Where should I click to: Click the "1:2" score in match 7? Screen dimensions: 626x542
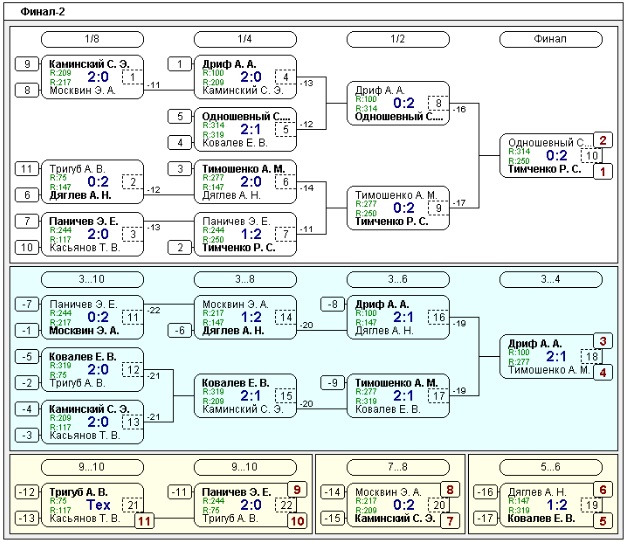(251, 234)
